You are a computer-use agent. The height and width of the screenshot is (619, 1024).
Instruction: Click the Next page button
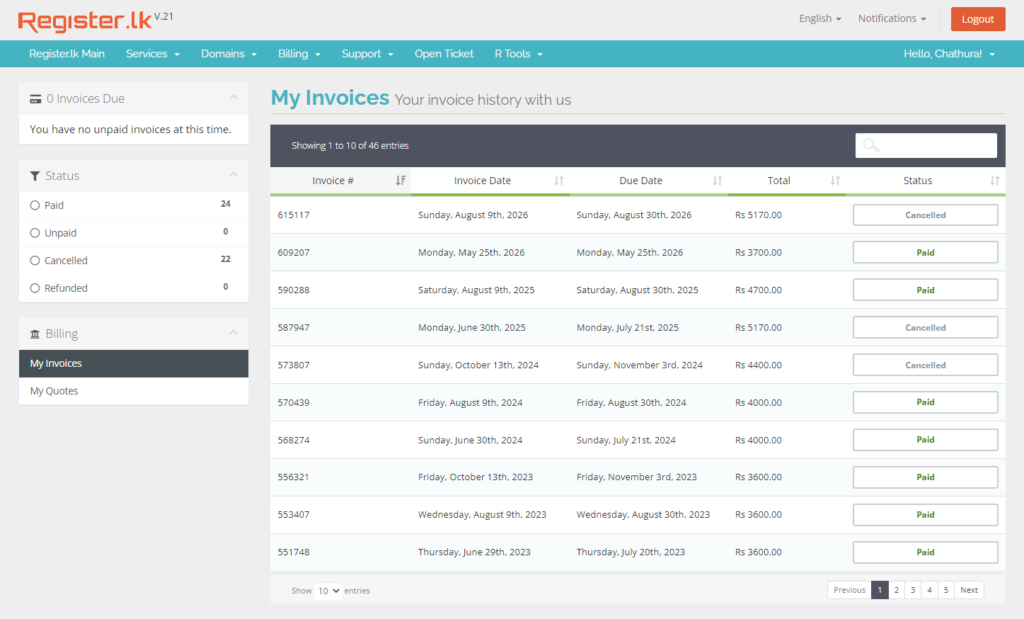click(x=968, y=590)
